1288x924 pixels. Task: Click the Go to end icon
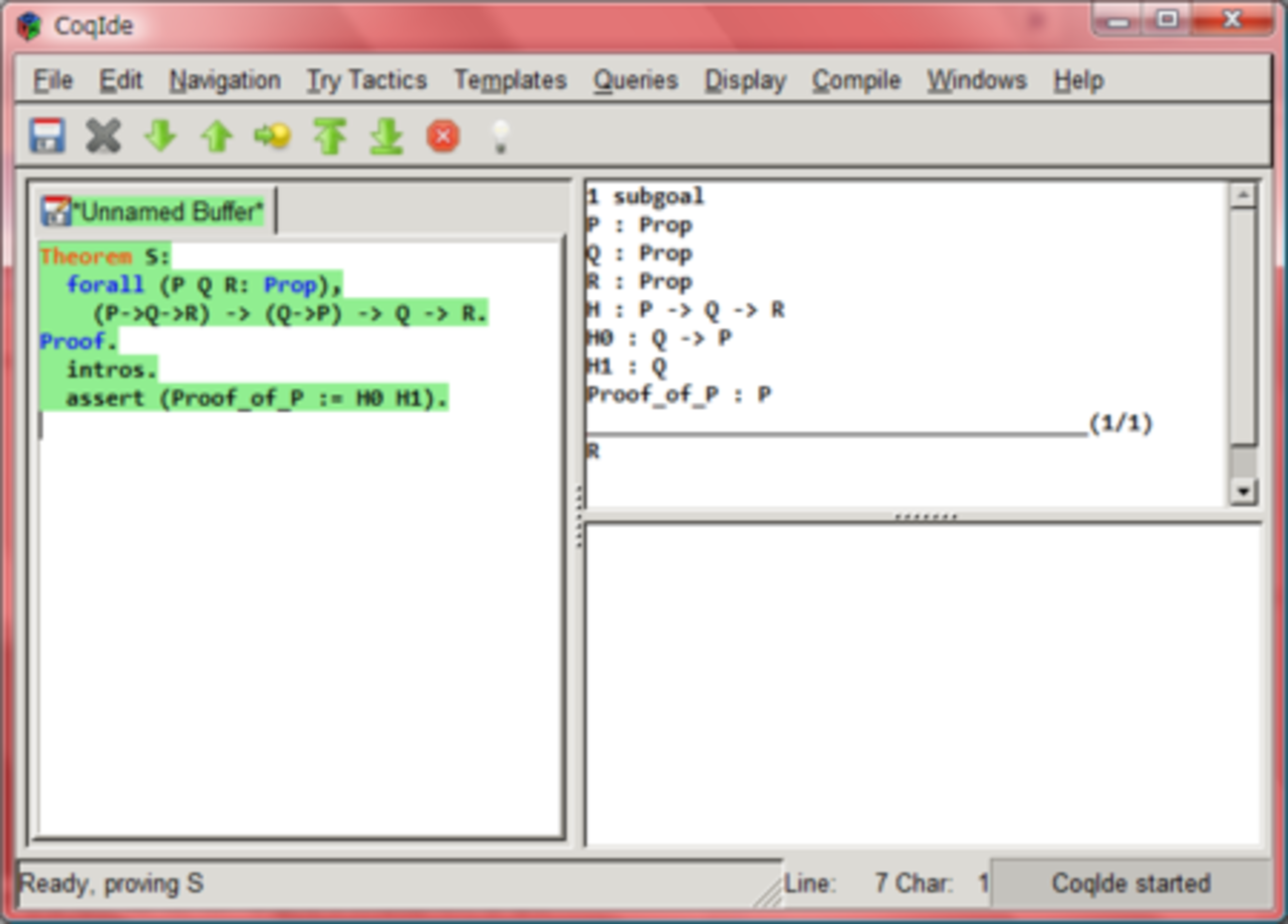(x=386, y=136)
